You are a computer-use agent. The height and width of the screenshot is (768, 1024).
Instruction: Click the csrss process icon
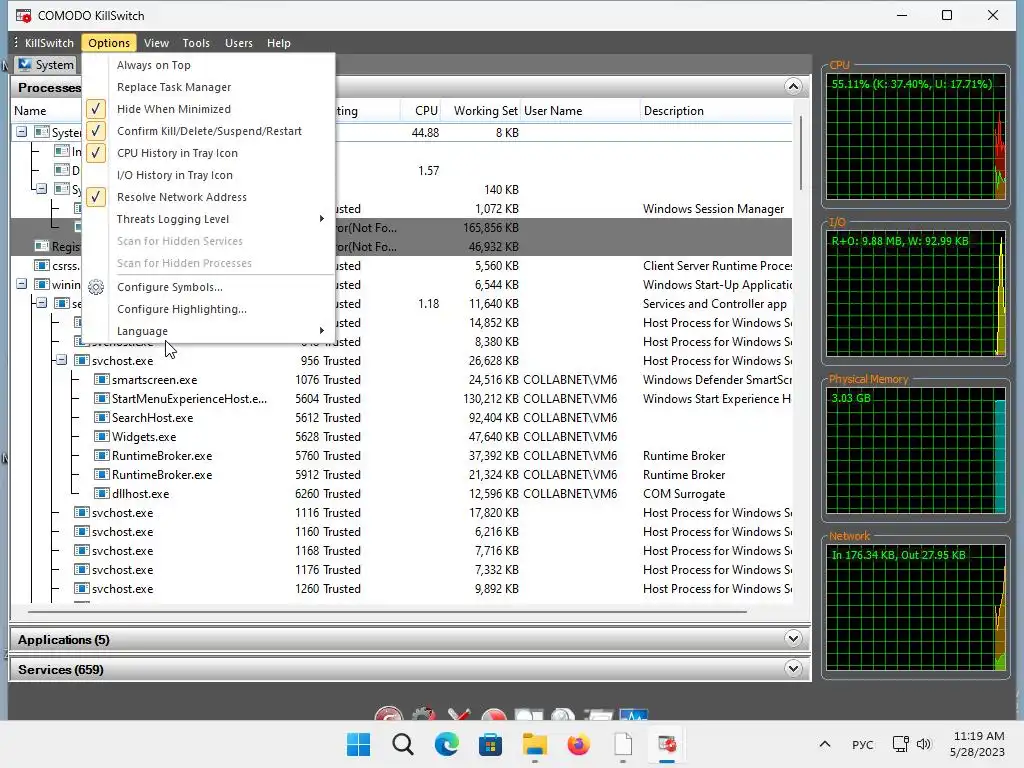pos(42,265)
